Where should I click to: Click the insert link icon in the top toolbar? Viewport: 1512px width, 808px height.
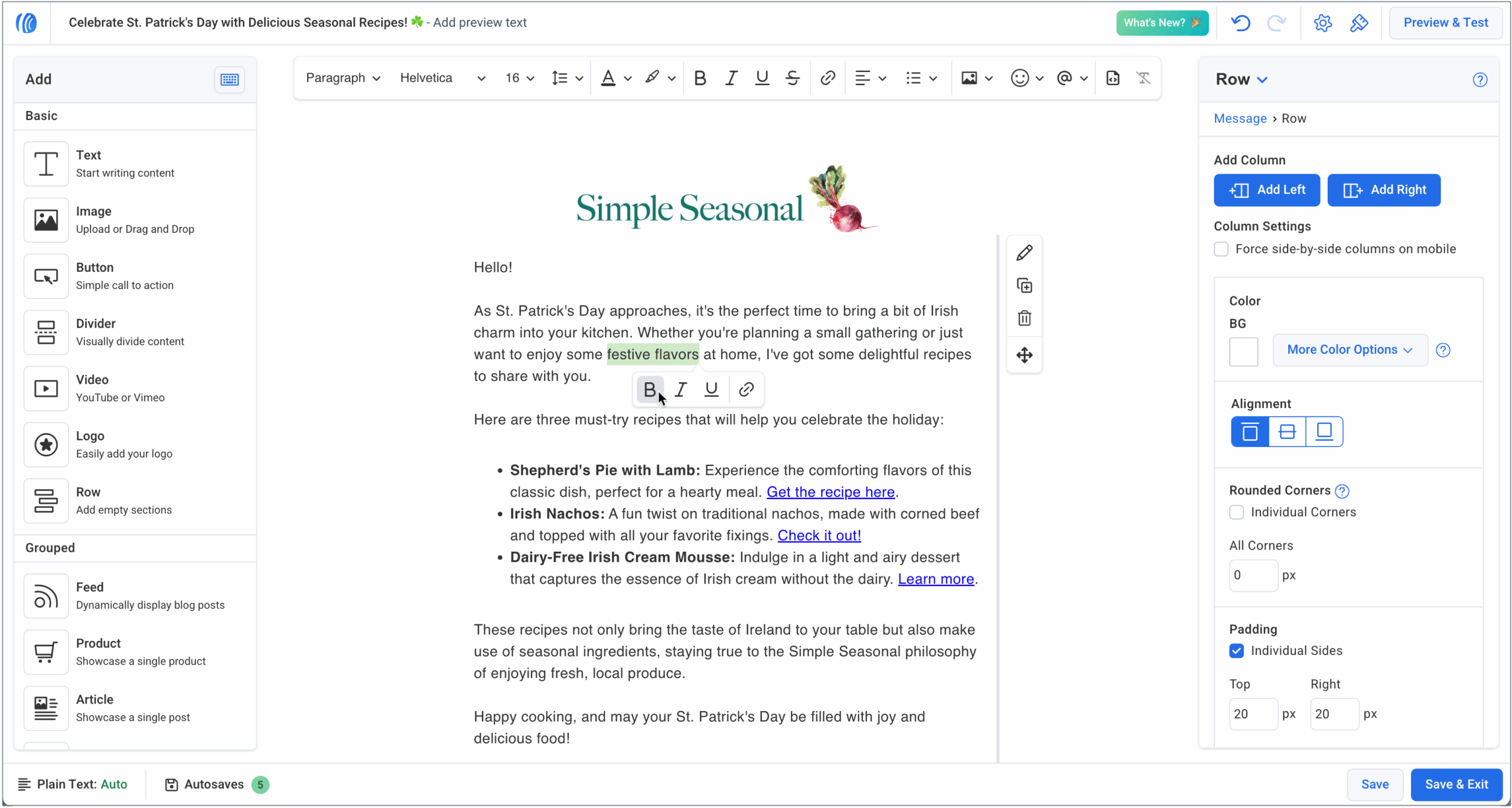(x=827, y=78)
